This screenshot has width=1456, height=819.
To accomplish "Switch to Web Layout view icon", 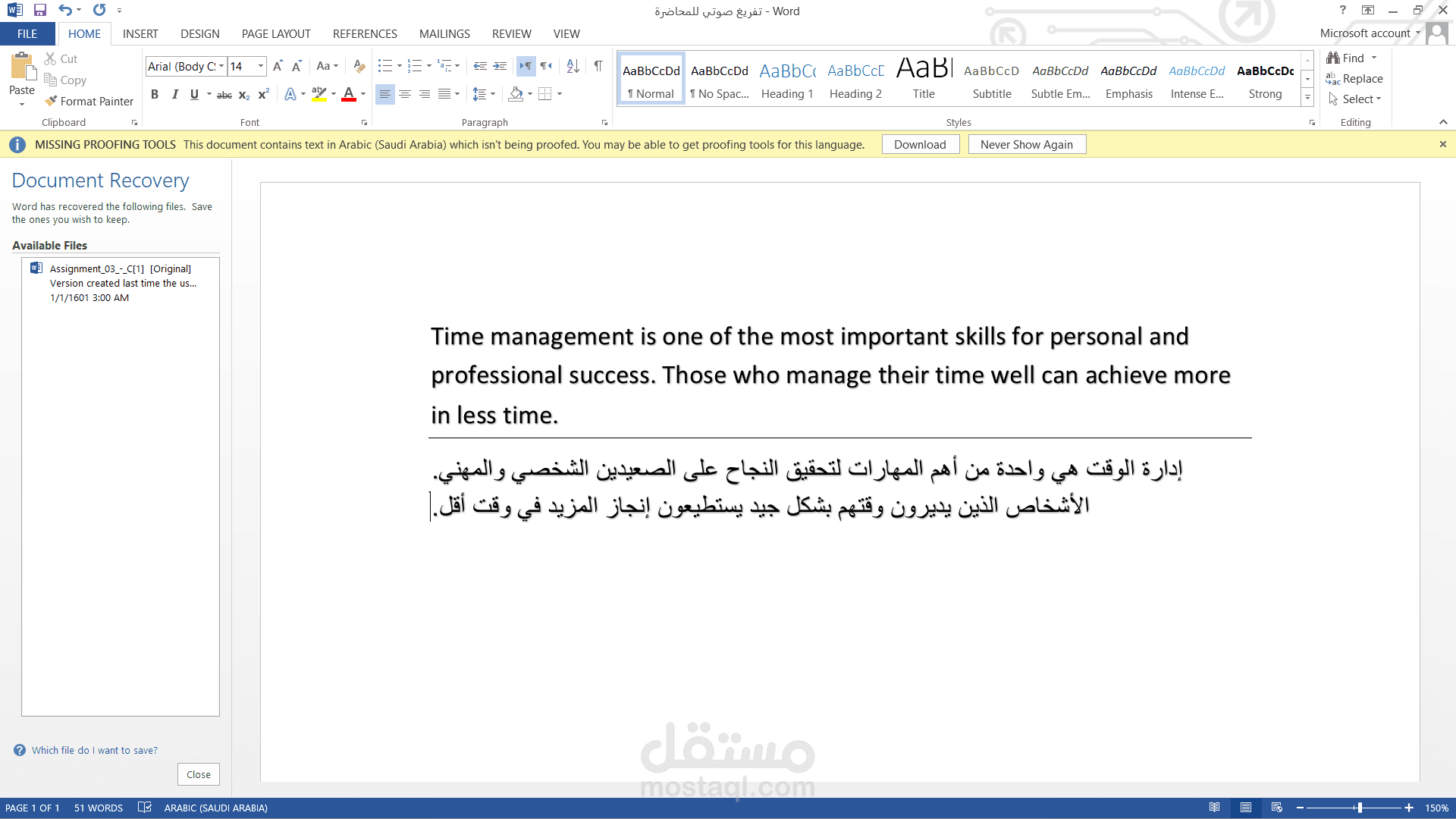I will pos(1277,808).
